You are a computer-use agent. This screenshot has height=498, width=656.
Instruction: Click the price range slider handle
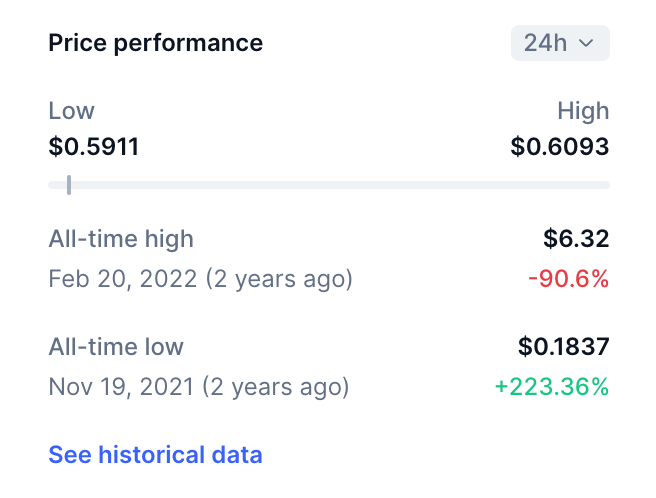click(x=68, y=185)
